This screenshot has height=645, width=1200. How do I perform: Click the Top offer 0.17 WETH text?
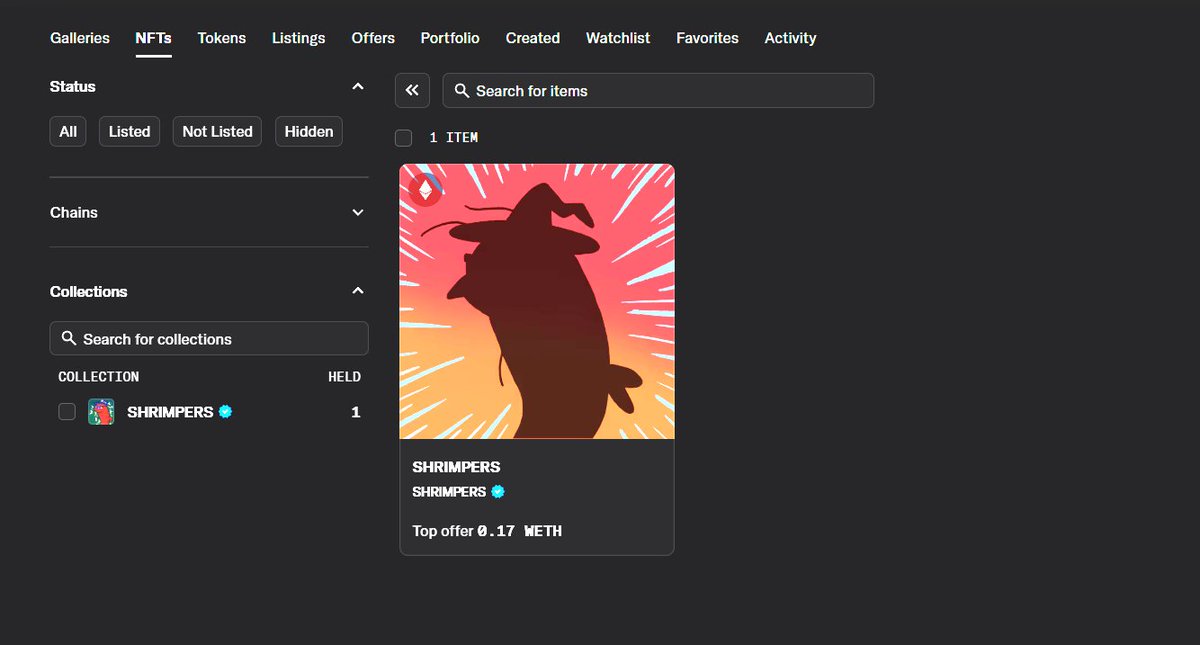pos(487,531)
